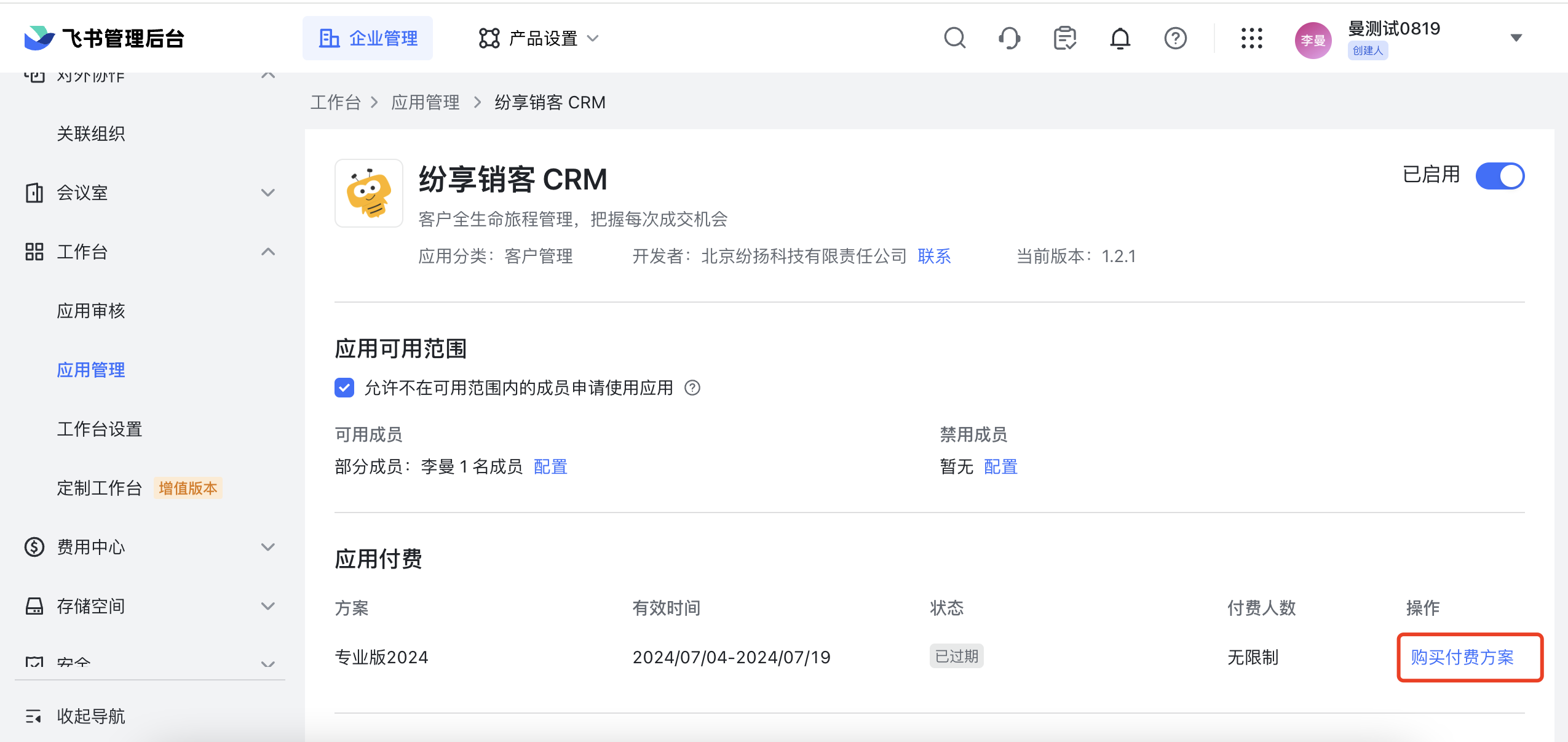Click the 产品设置 nodes icon
Viewport: 1568px width, 742px height.
coord(489,38)
